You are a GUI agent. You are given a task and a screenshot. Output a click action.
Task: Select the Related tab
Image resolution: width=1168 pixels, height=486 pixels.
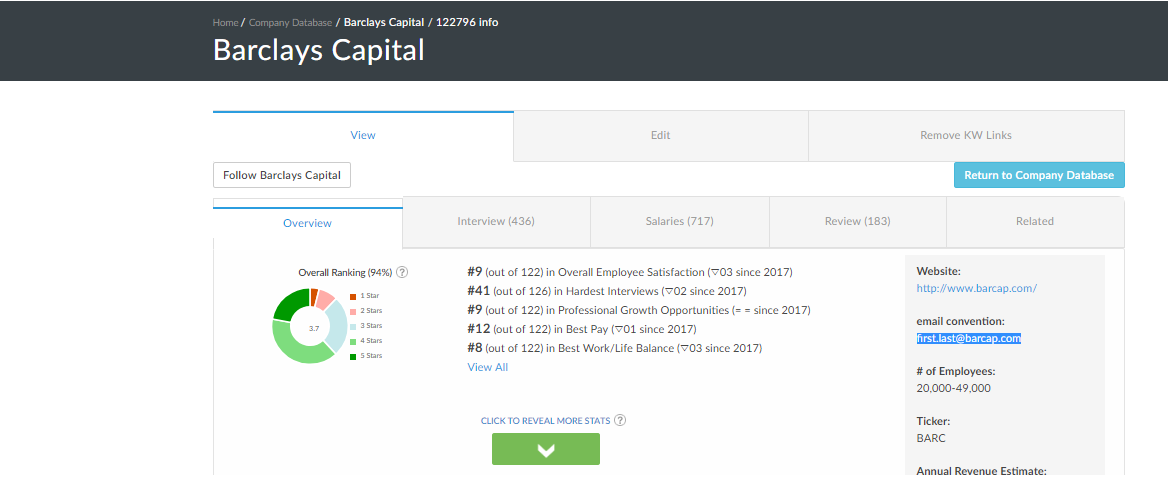tap(1034, 221)
